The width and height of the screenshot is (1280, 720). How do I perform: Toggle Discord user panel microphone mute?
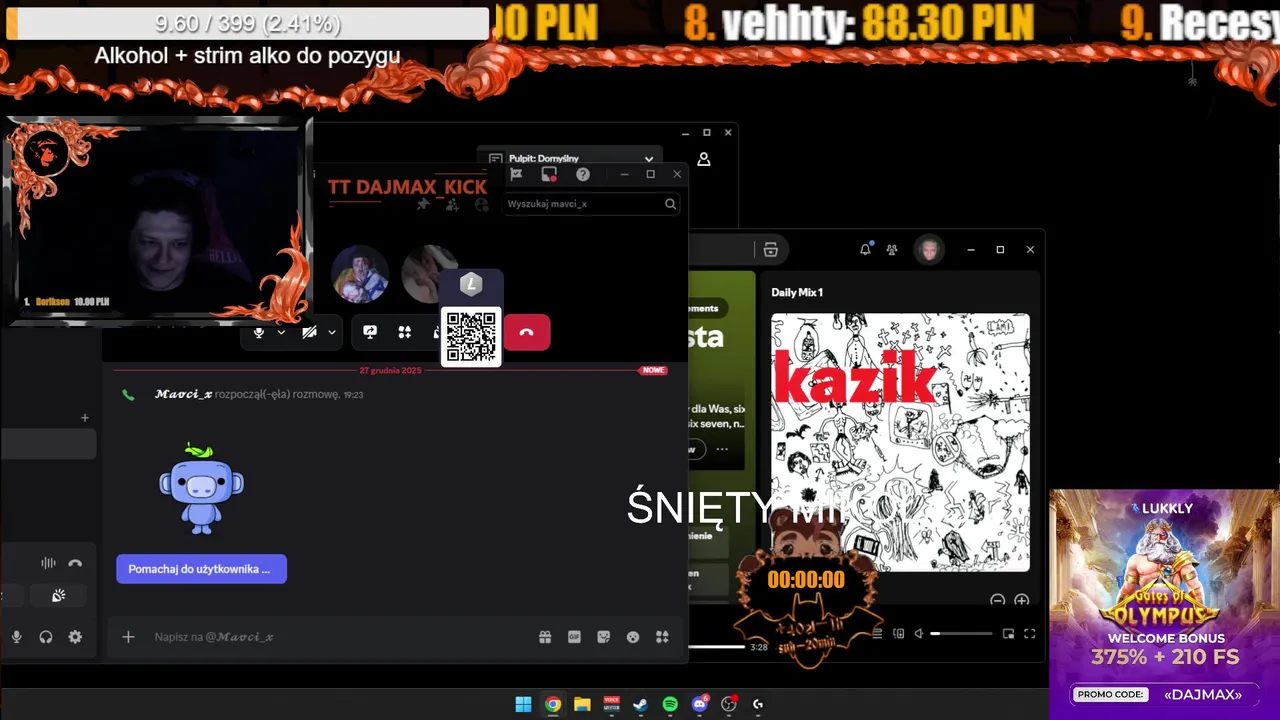pyautogui.click(x=16, y=637)
